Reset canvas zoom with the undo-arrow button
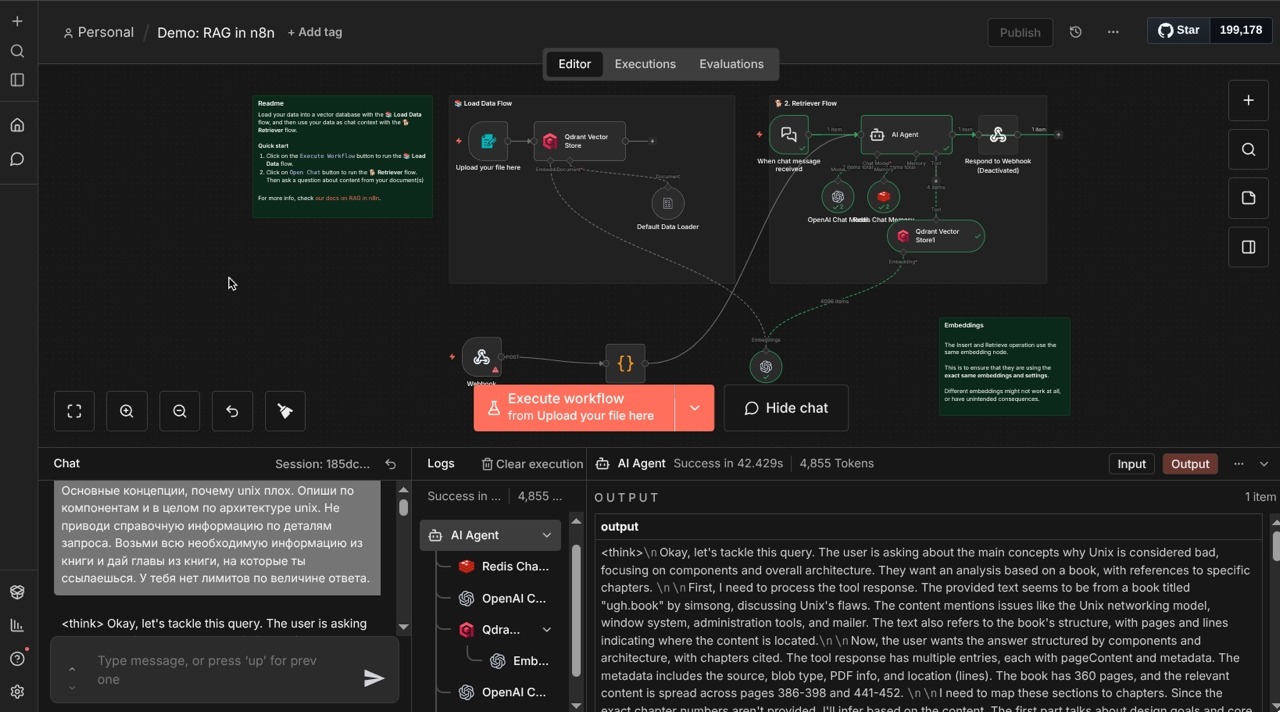The height and width of the screenshot is (712, 1280). point(232,411)
